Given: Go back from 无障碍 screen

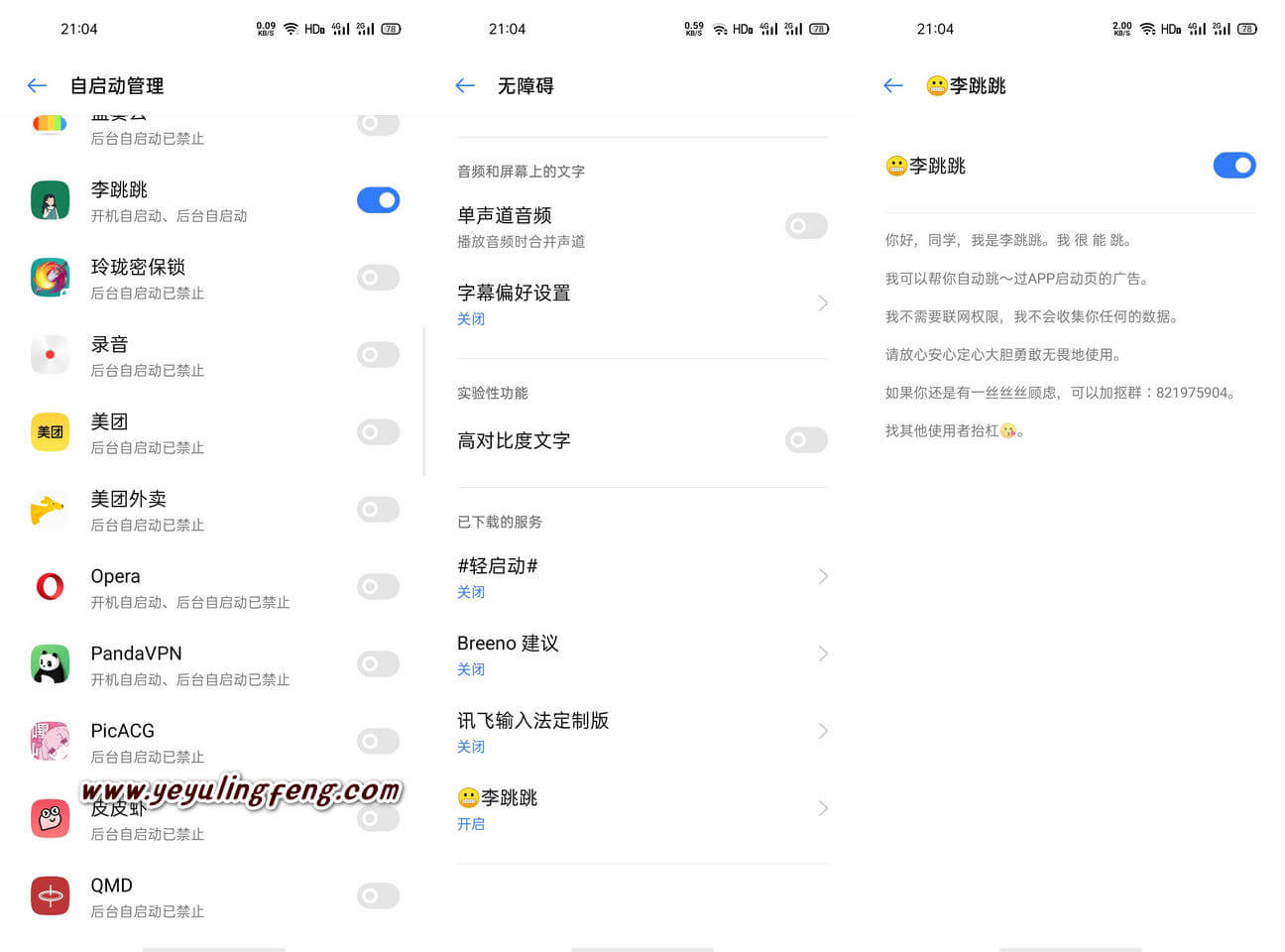Looking at the screenshot, I should click(x=465, y=86).
